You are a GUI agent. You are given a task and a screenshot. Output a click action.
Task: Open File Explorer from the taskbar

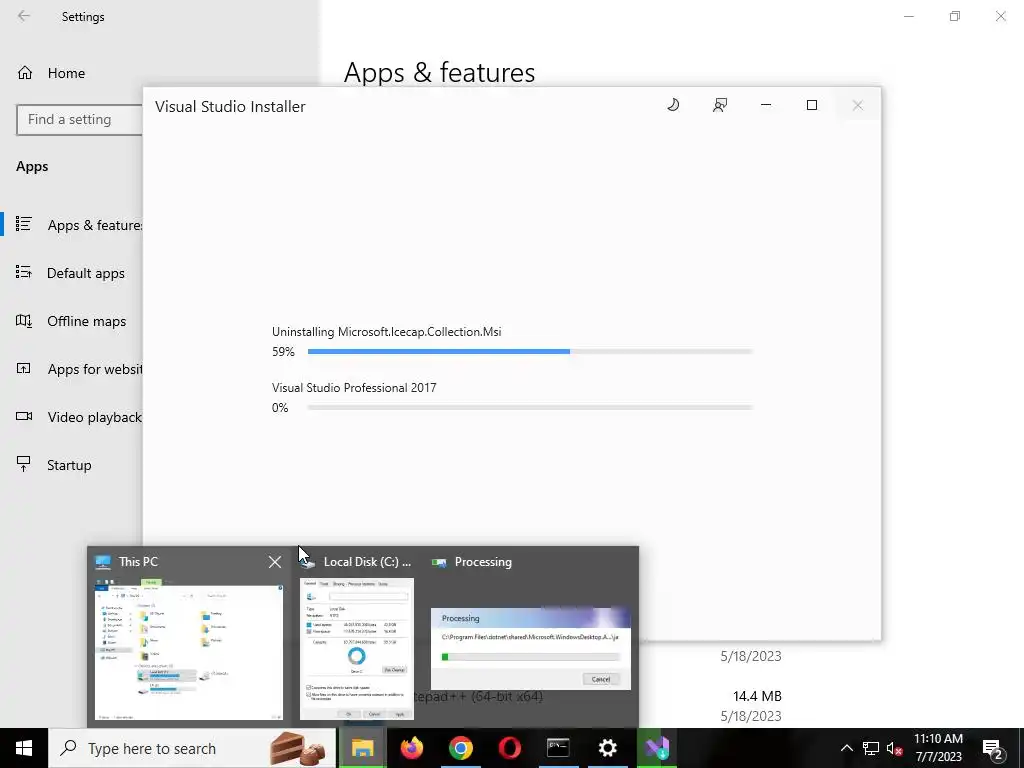coord(362,748)
